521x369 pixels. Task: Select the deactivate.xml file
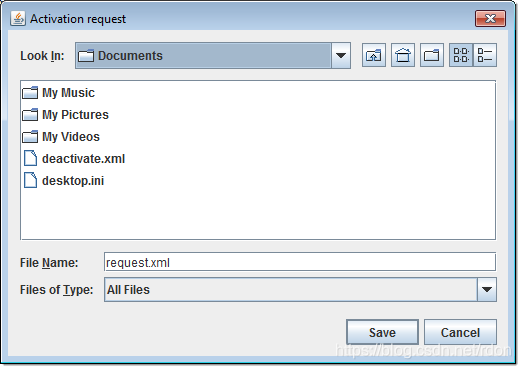pos(74,159)
